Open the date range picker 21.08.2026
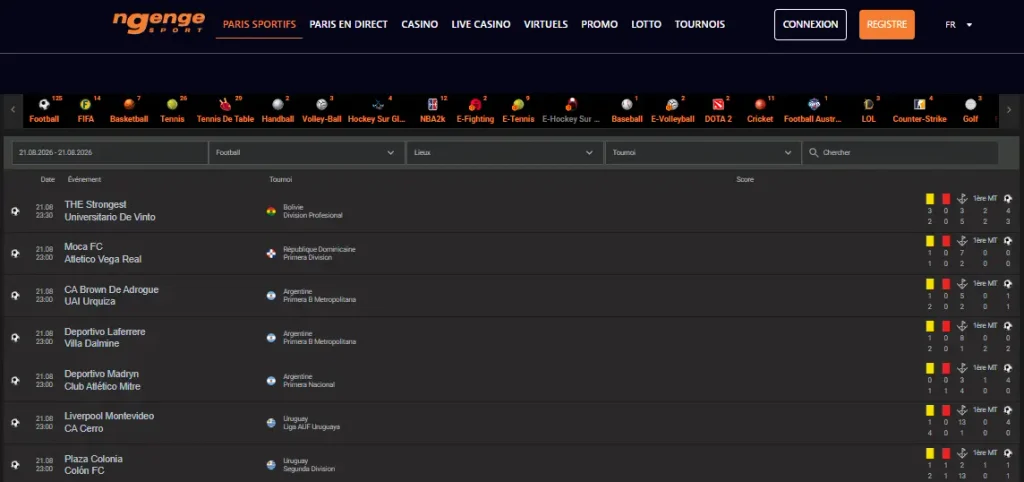This screenshot has height=482, width=1024. (x=109, y=152)
